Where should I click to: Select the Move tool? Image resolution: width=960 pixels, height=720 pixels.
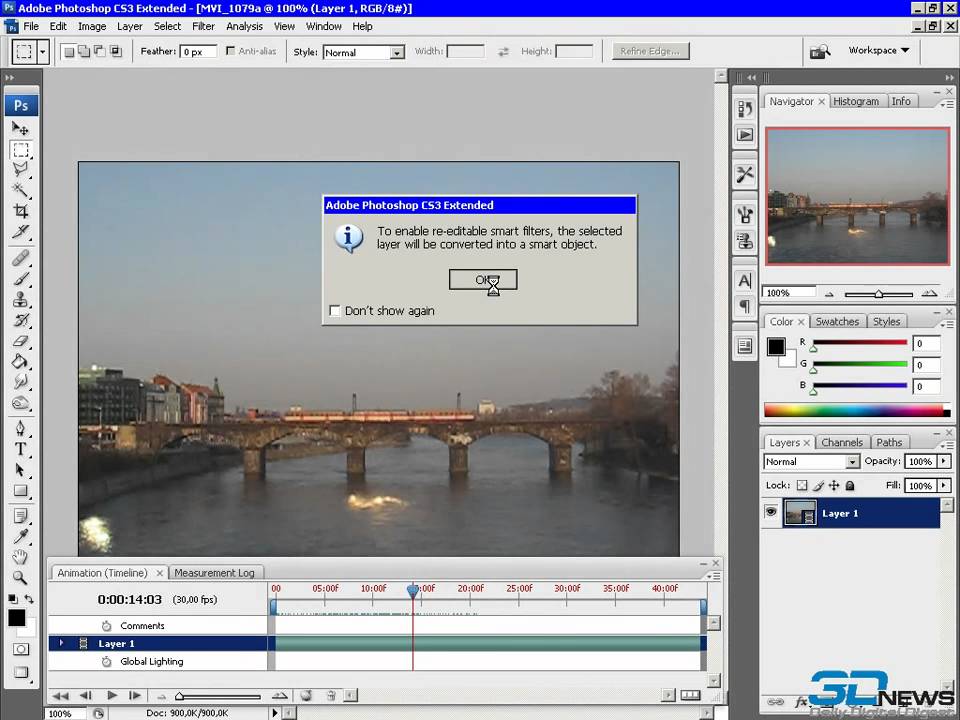tap(20, 129)
